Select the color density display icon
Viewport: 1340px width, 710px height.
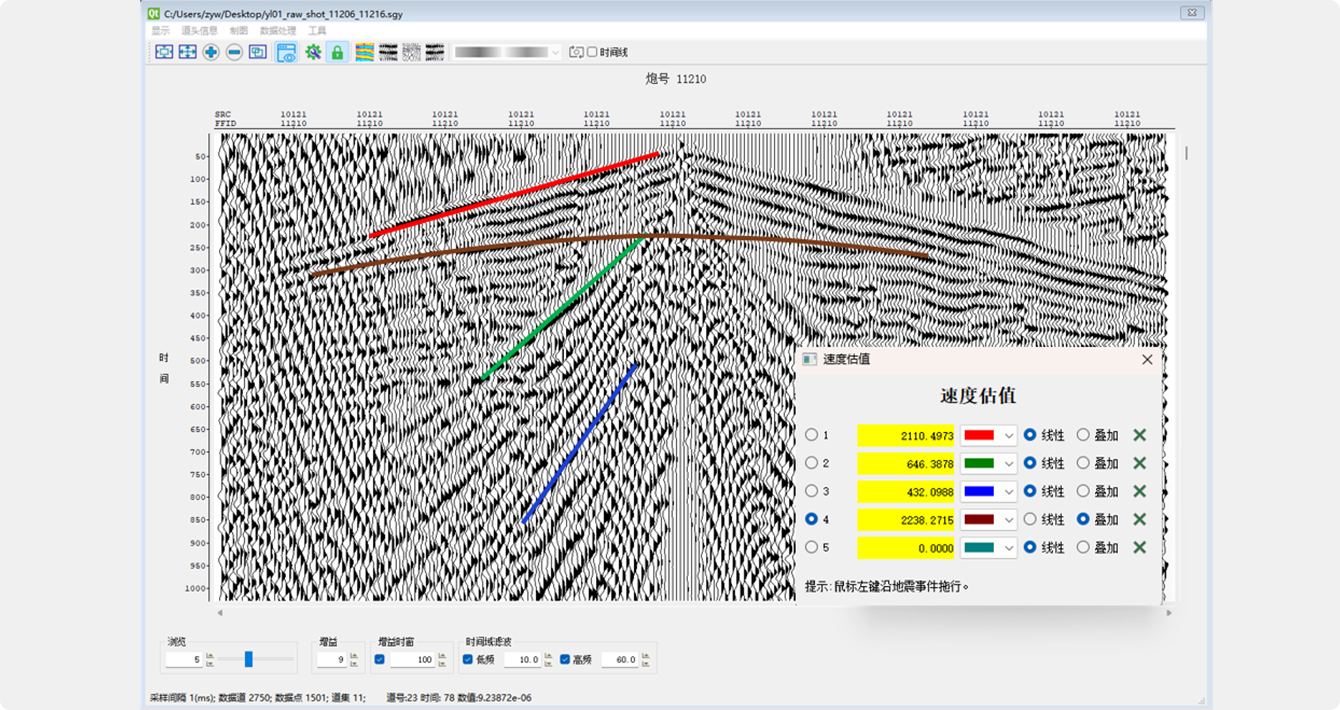pyautogui.click(x=365, y=52)
